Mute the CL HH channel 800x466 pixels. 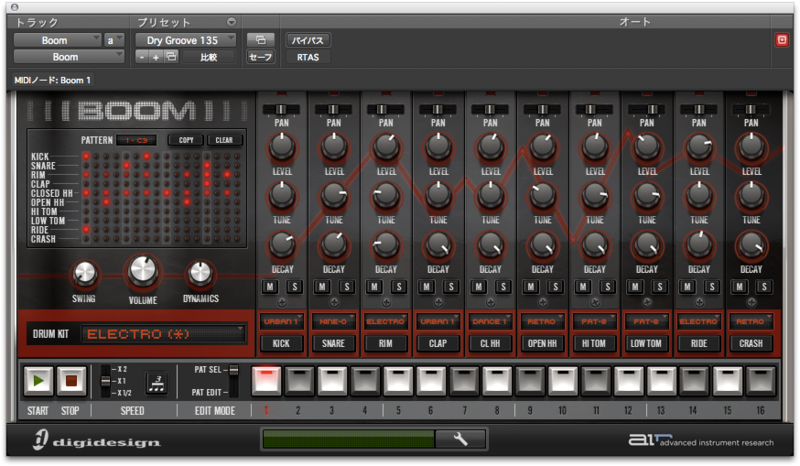[x=478, y=287]
